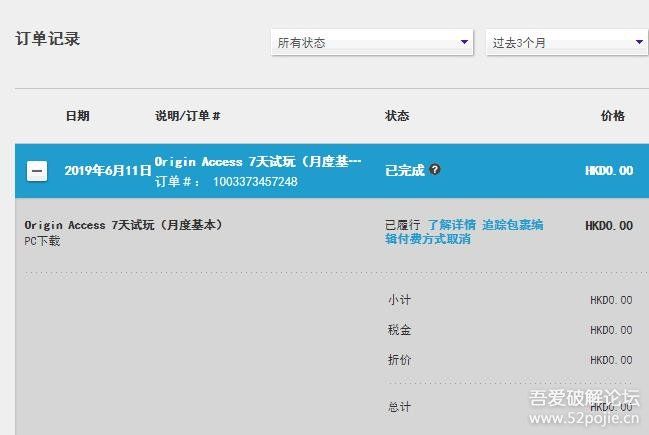Click the 价格 column header

coord(613,116)
